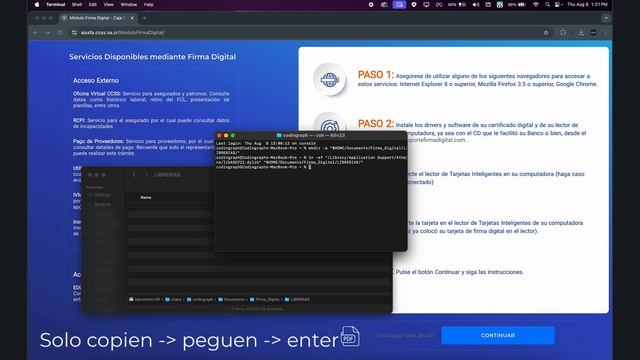Select AirDrop in Finder sidebar

100,195
